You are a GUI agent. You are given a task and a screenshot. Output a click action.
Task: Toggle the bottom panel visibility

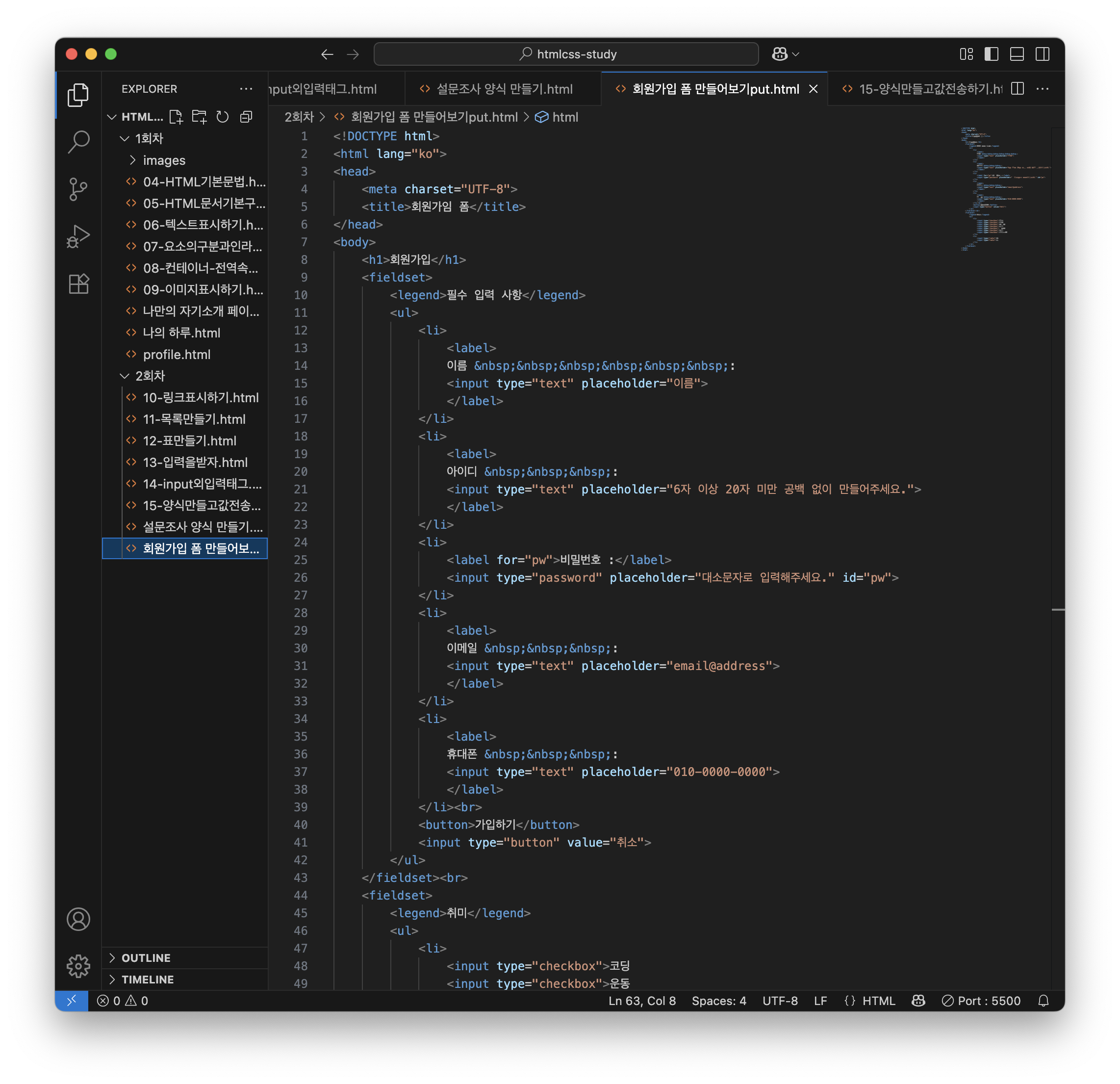1017,54
